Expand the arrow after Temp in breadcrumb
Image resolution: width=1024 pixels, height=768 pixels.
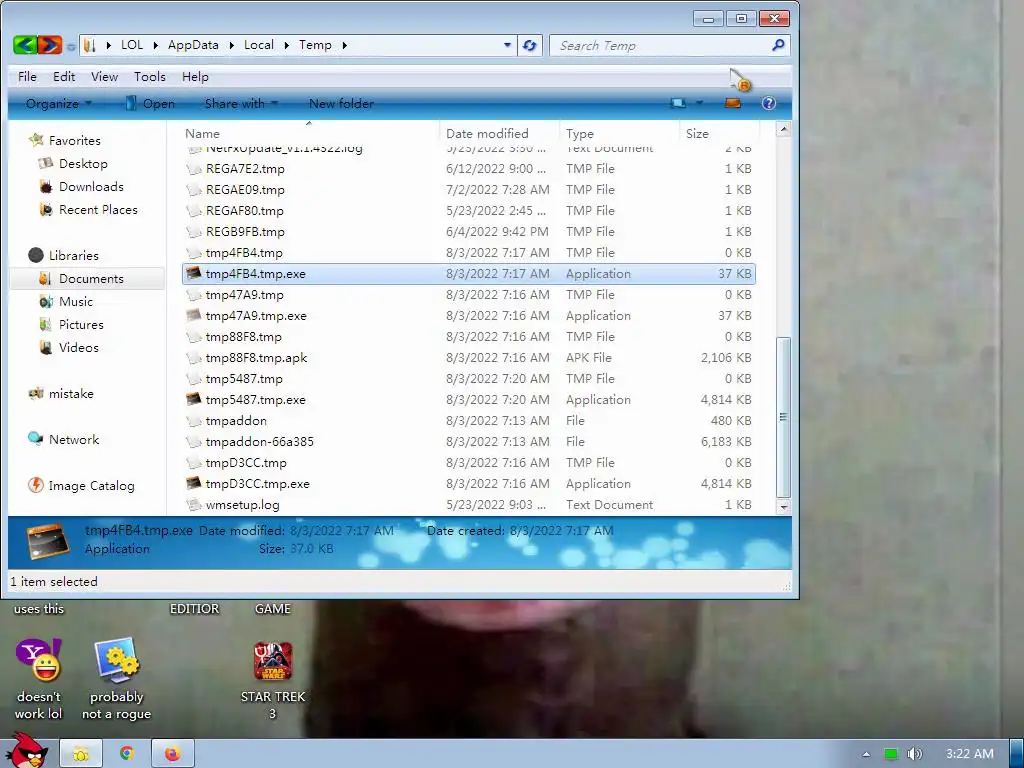tap(345, 45)
